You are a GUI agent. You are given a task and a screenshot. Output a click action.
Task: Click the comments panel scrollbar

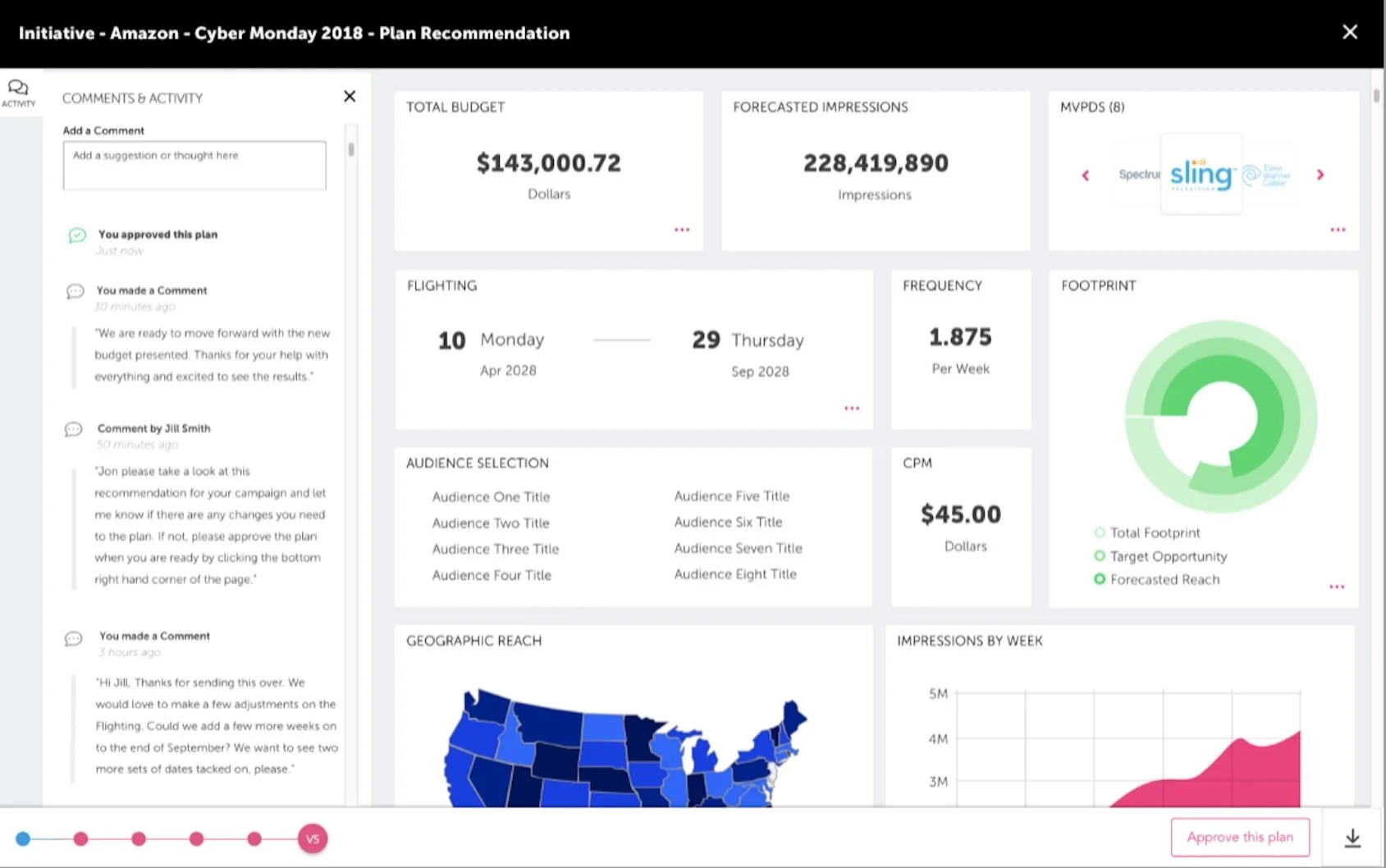pyautogui.click(x=351, y=149)
